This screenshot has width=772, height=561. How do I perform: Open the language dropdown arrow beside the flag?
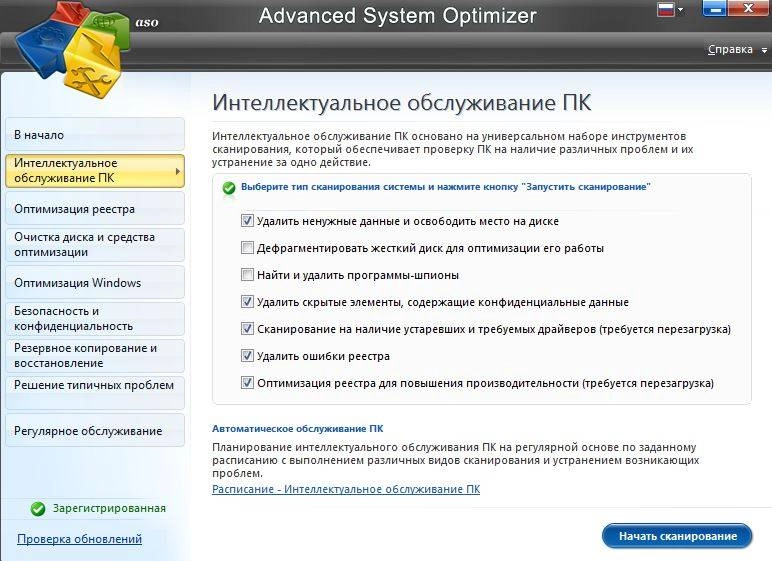pos(680,10)
